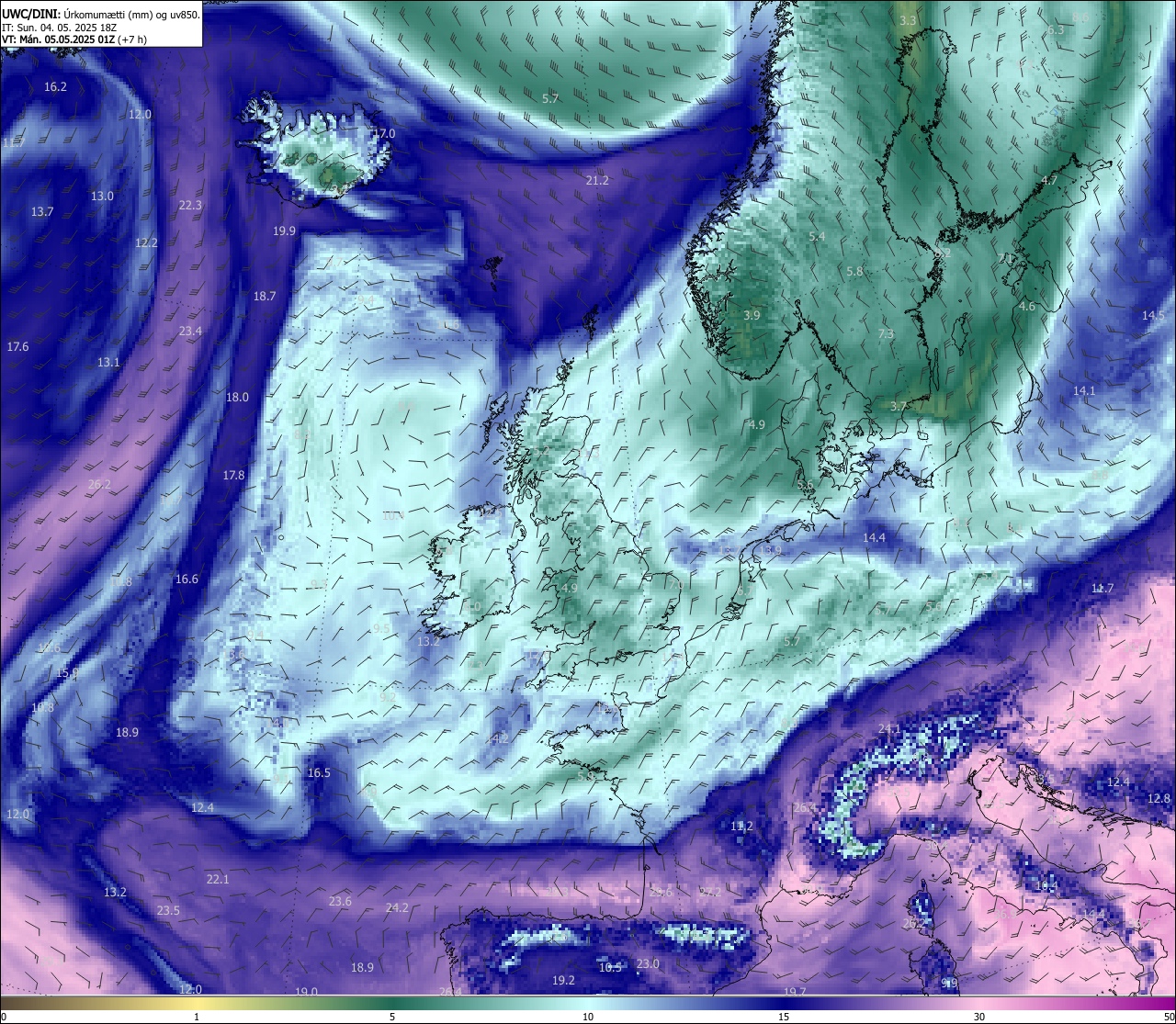Click the 24.1 value label
Image resolution: width=1176 pixels, height=1024 pixels.
(x=889, y=729)
